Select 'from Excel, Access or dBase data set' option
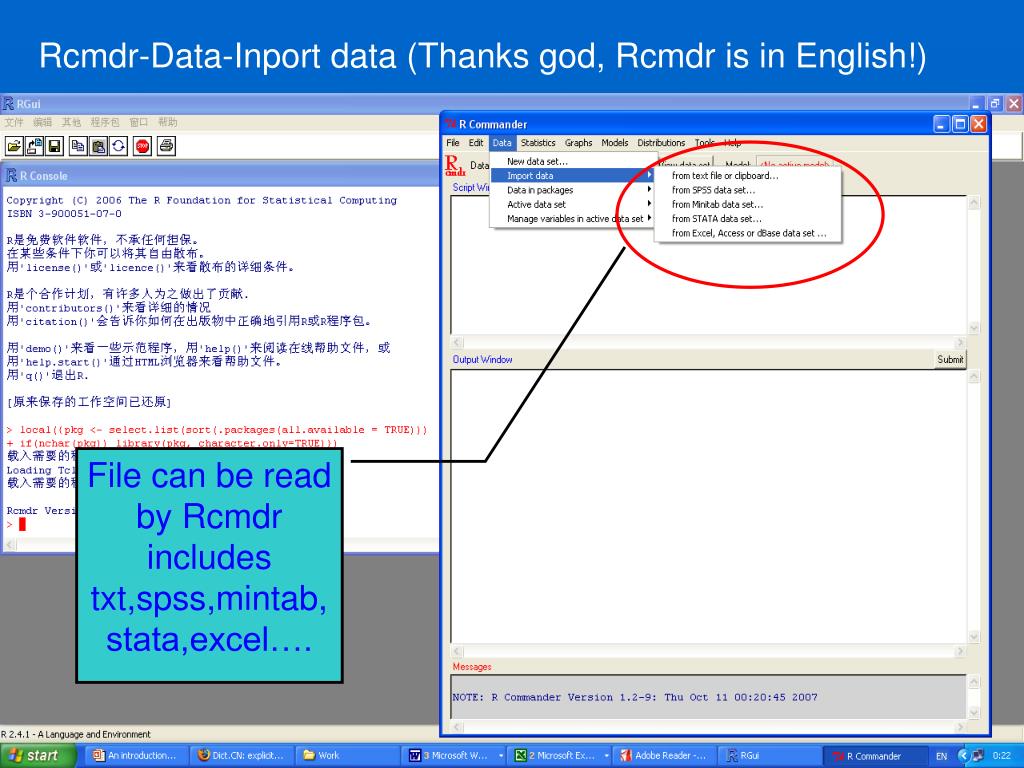The width and height of the screenshot is (1024, 768). pyautogui.click(x=748, y=233)
